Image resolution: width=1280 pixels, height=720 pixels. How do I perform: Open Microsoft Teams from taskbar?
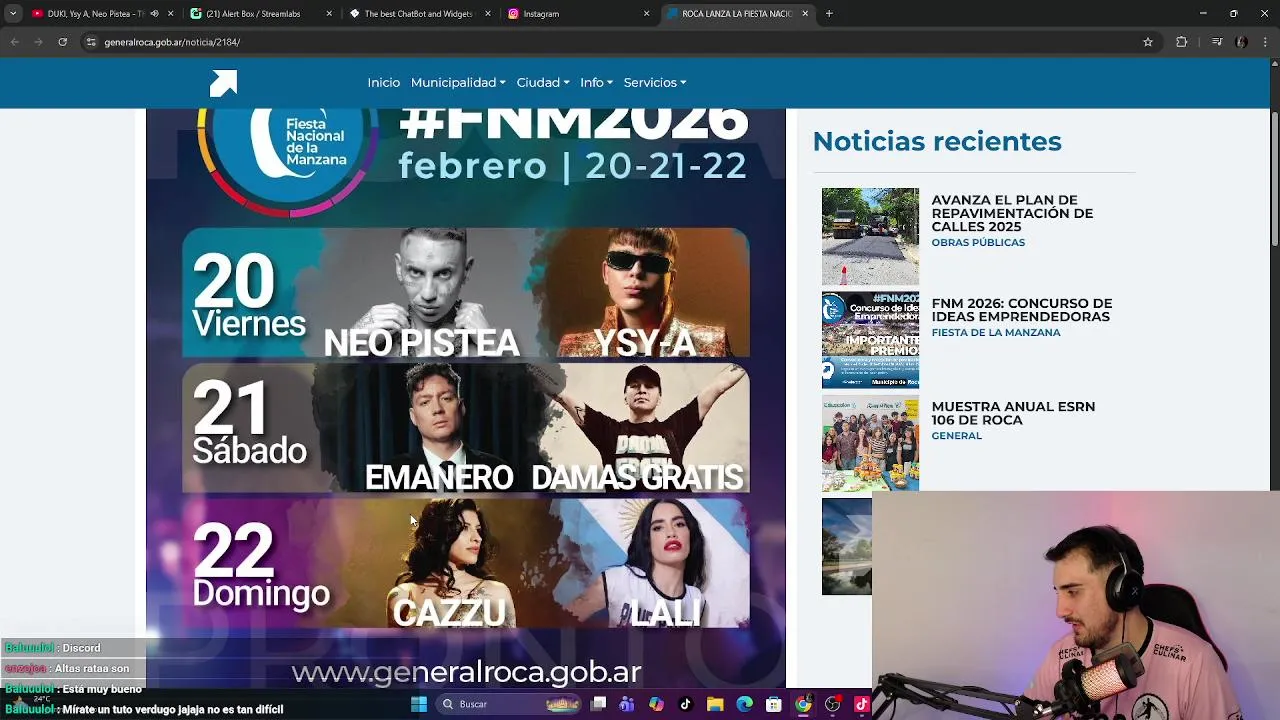tap(627, 704)
